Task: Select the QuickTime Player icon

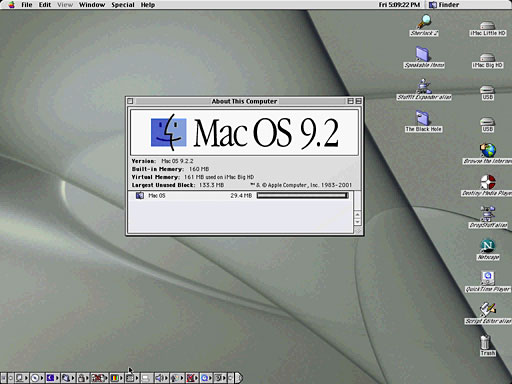Action: tap(488, 281)
